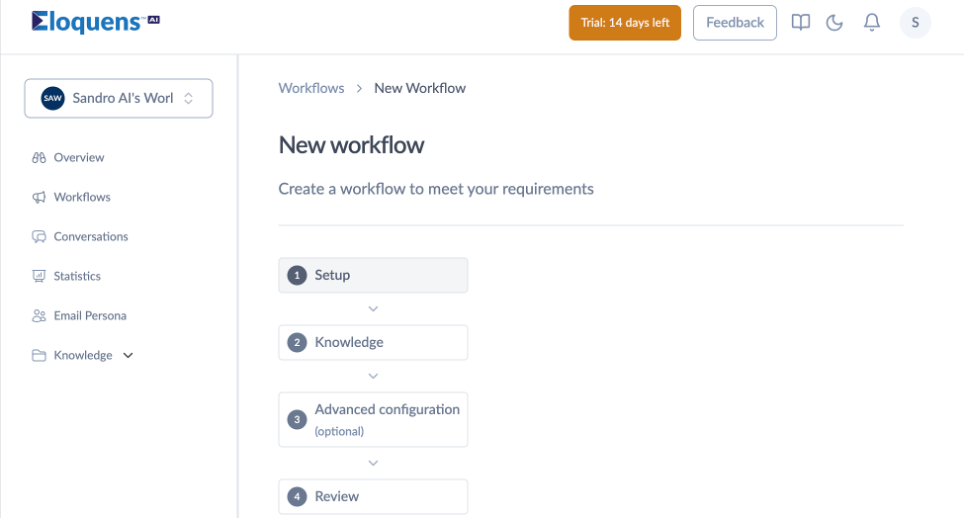The height and width of the screenshot is (518, 964).
Task: Select the Setup step
Action: (373, 275)
